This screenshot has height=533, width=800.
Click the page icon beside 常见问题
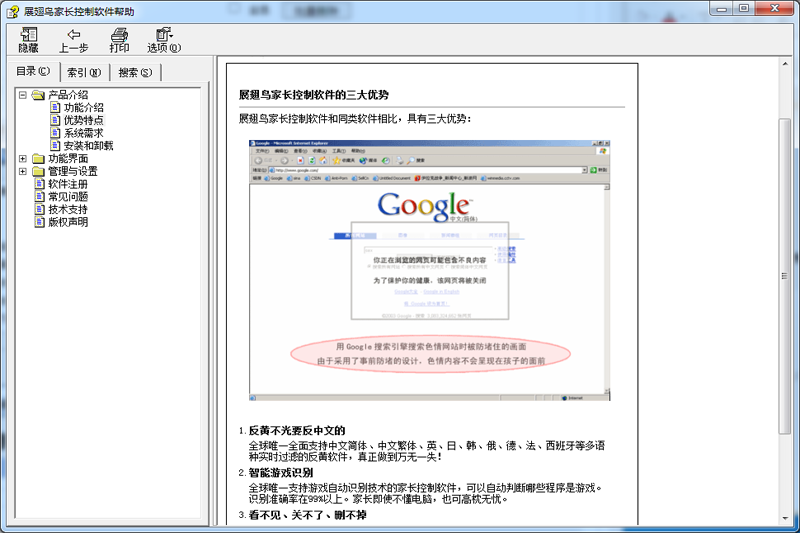[x=40, y=196]
